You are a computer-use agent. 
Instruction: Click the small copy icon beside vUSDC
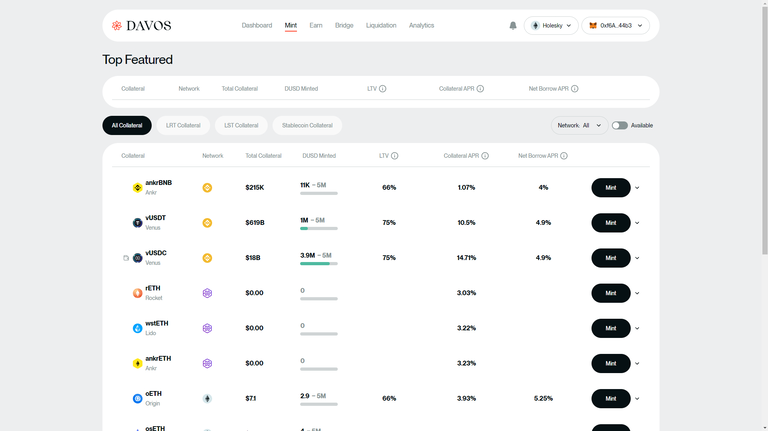(126, 258)
